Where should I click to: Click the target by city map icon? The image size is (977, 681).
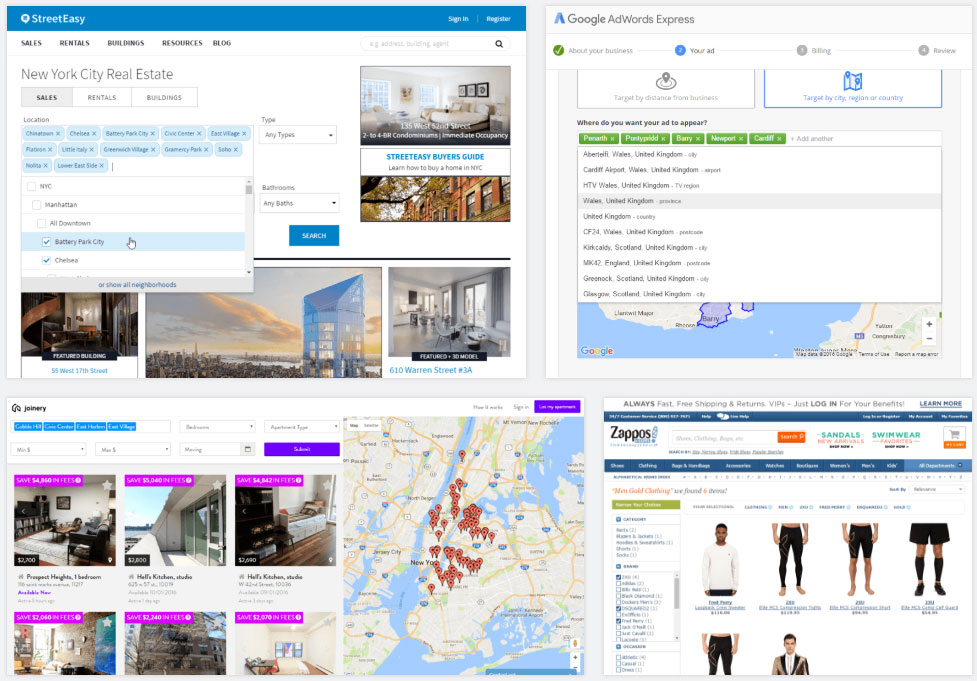pyautogui.click(x=852, y=81)
